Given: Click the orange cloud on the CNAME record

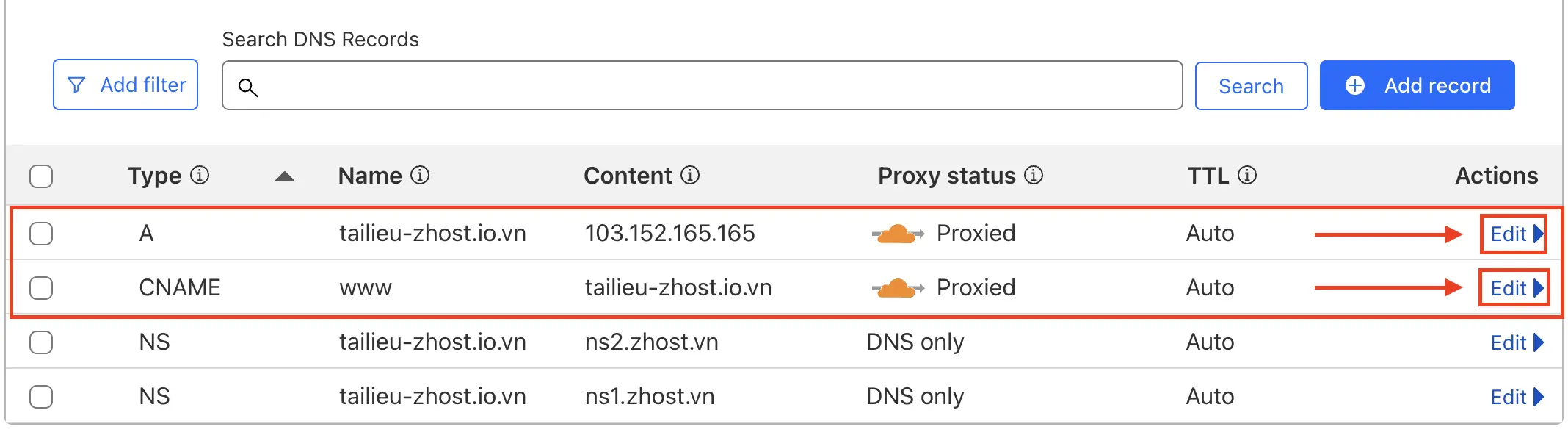Looking at the screenshot, I should coord(897,288).
